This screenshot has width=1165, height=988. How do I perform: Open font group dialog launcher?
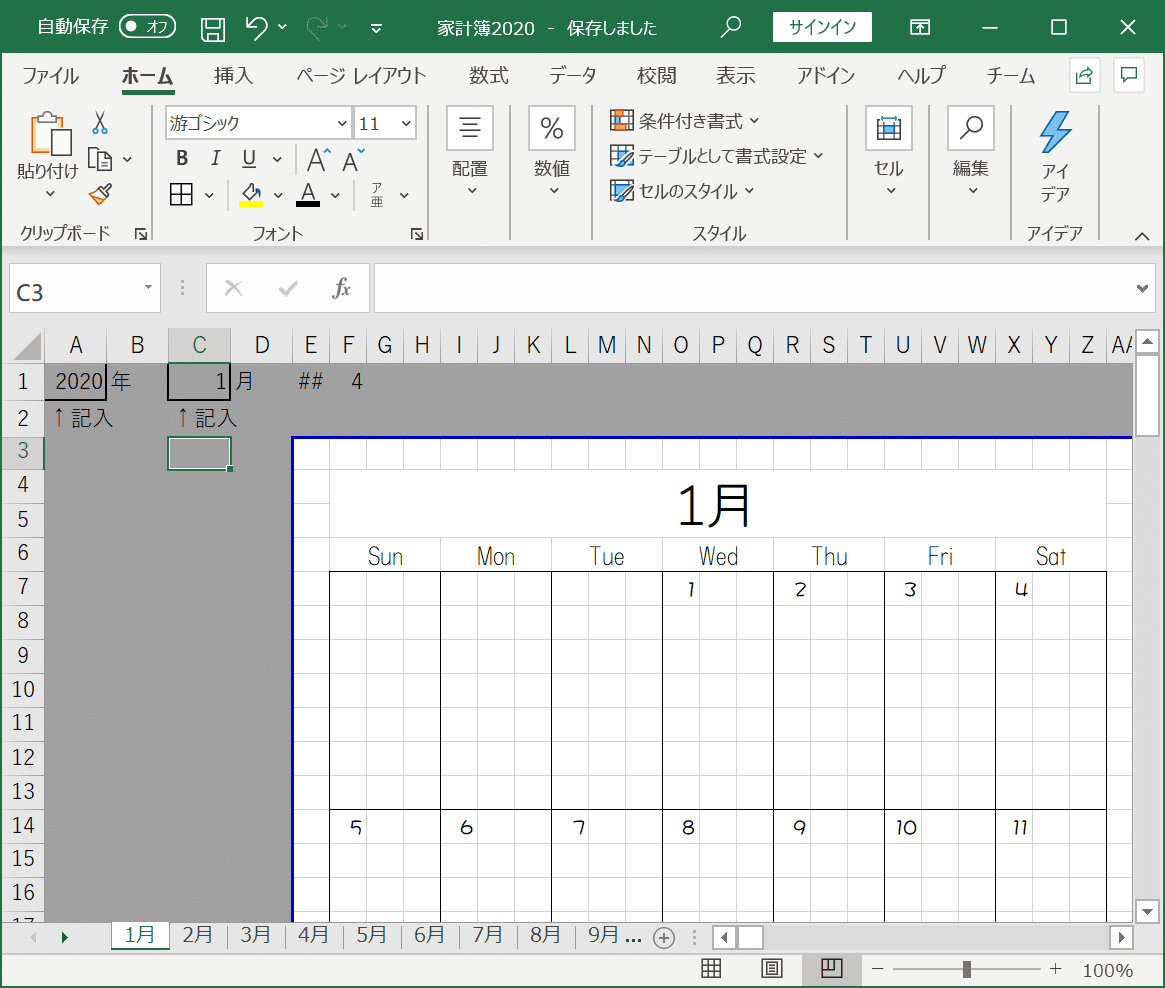click(x=417, y=234)
